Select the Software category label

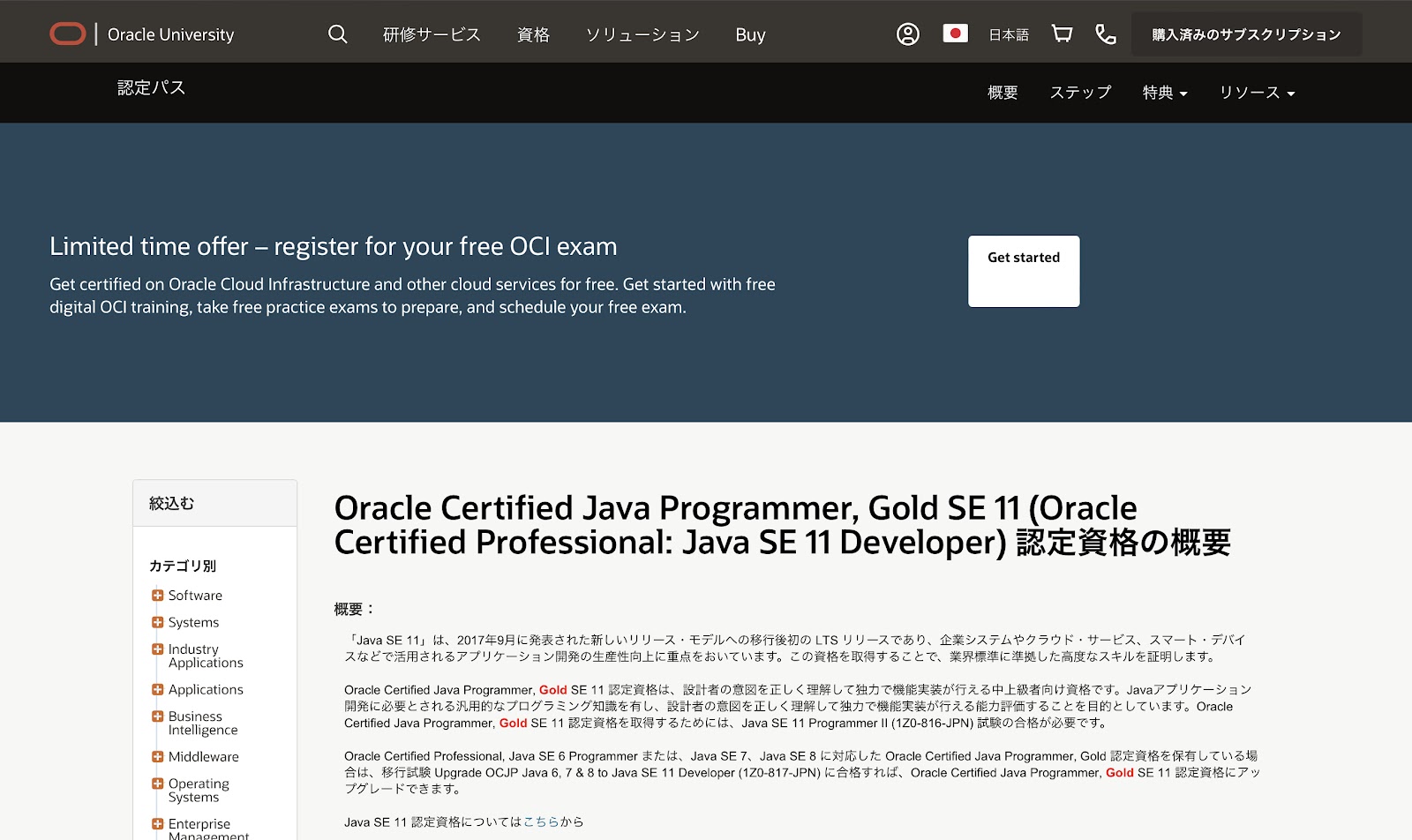coord(195,596)
